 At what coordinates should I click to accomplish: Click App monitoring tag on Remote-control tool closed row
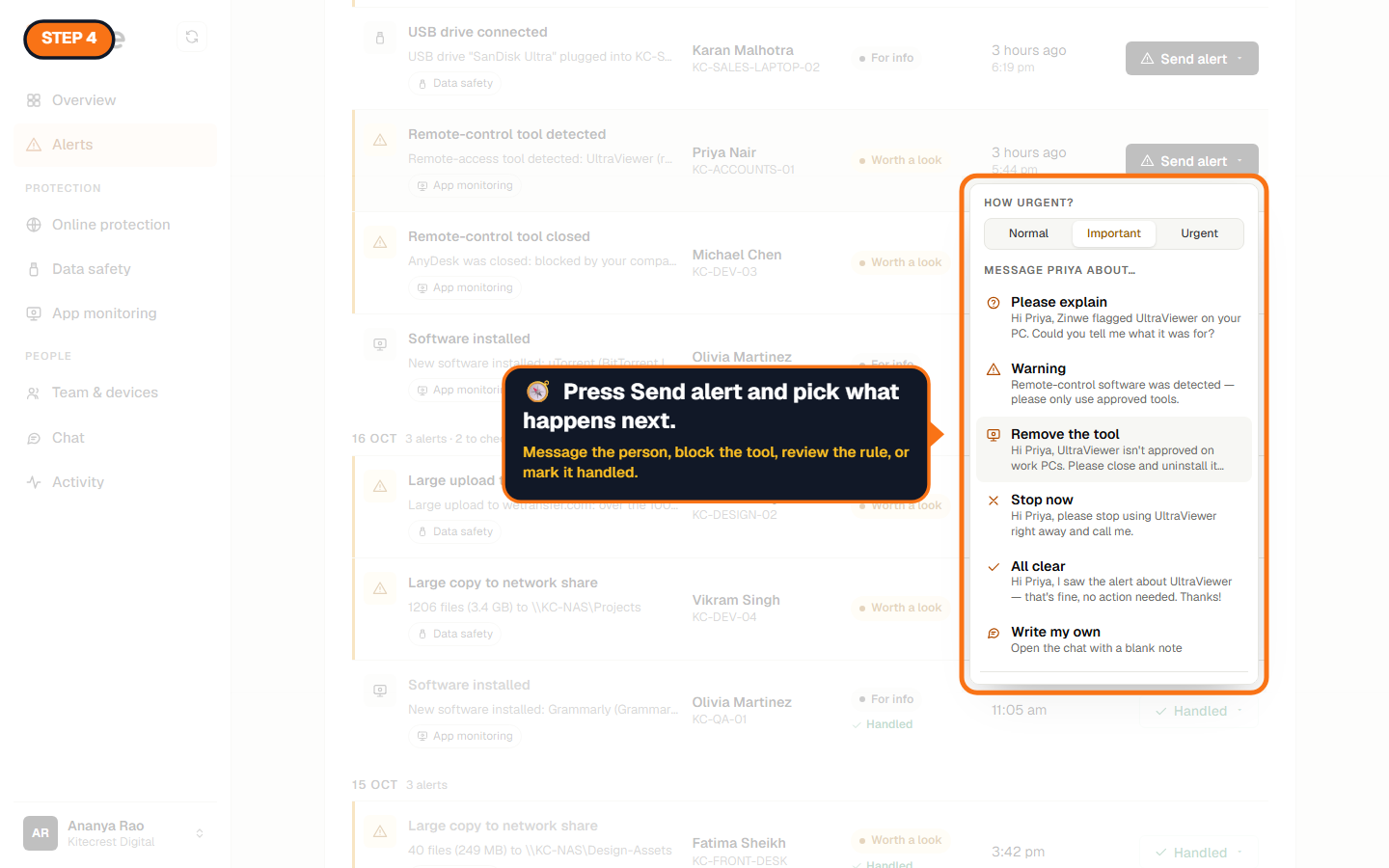(465, 287)
